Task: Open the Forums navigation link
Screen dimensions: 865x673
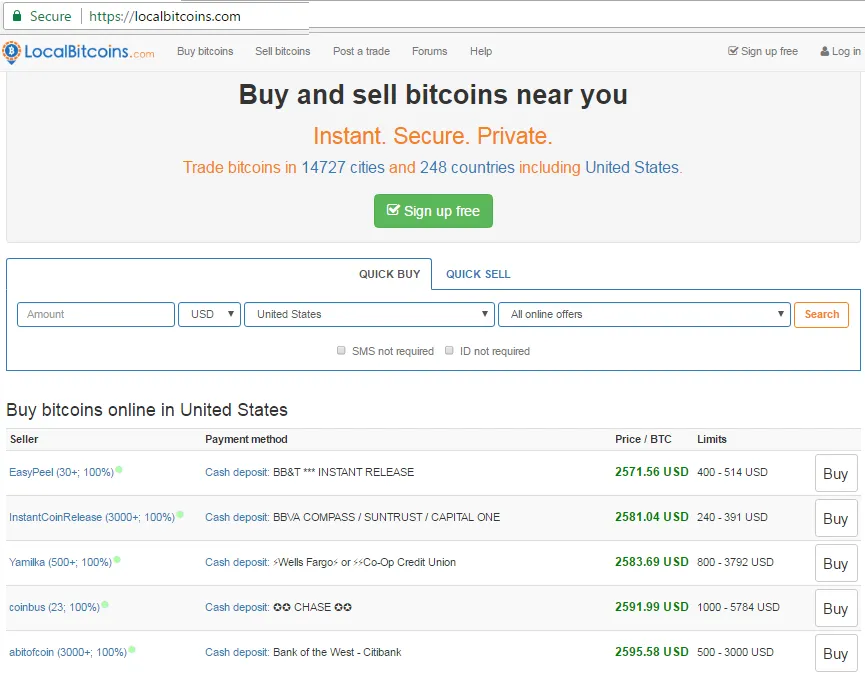Action: (x=429, y=51)
